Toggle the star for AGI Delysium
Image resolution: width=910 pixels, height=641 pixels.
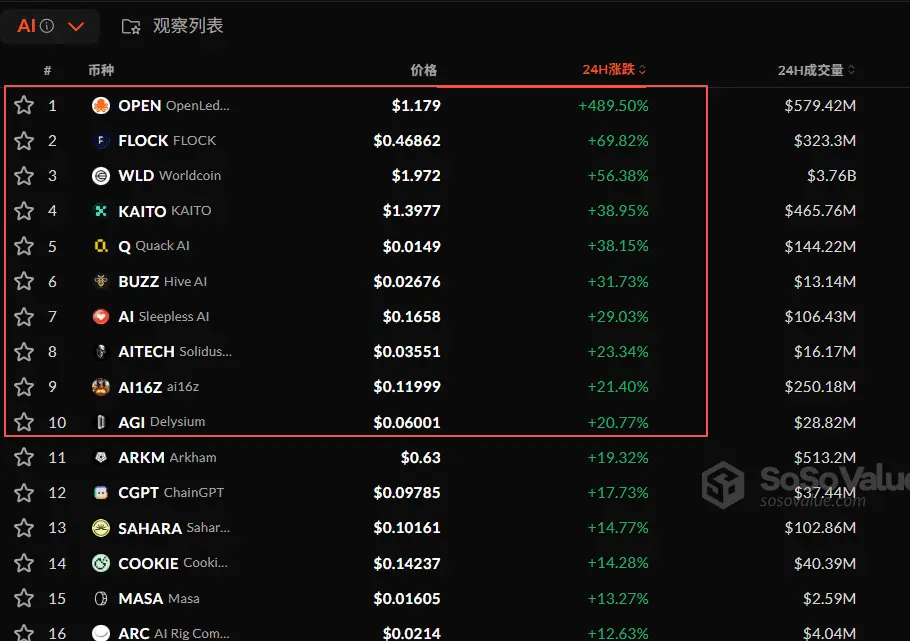(24, 422)
